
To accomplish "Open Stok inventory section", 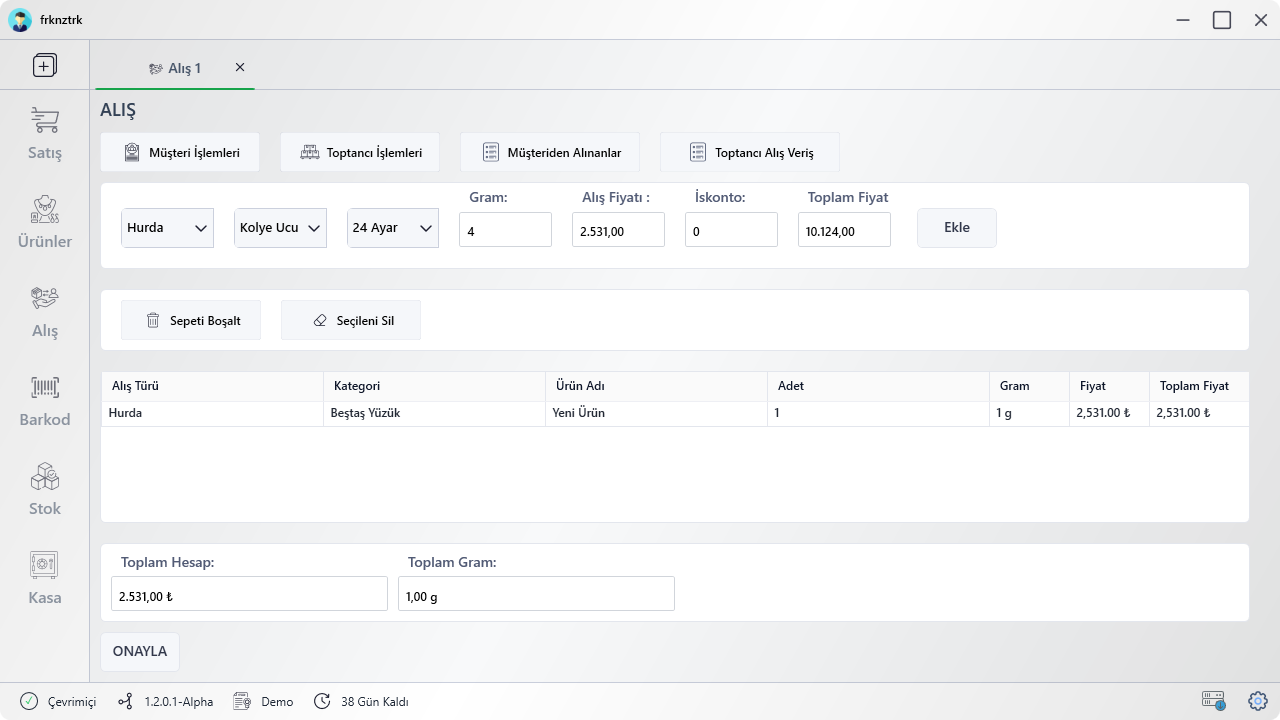I will click(x=44, y=489).
